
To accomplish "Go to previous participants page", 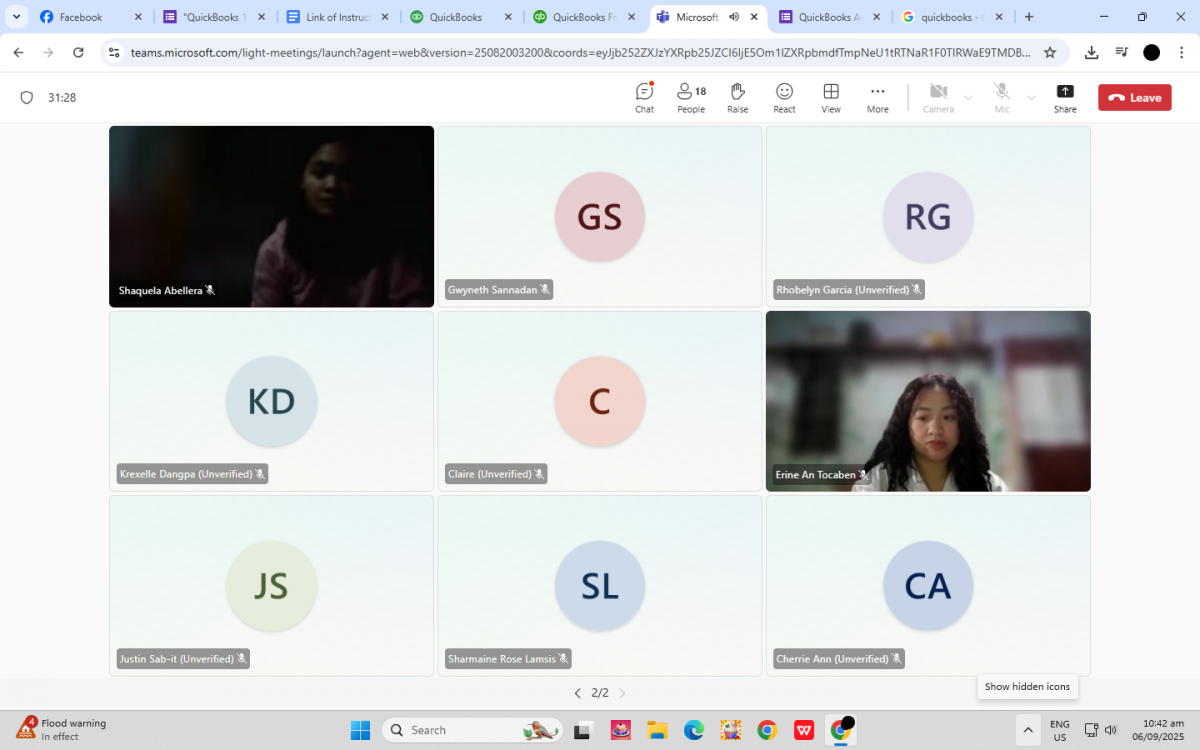I will tap(577, 693).
